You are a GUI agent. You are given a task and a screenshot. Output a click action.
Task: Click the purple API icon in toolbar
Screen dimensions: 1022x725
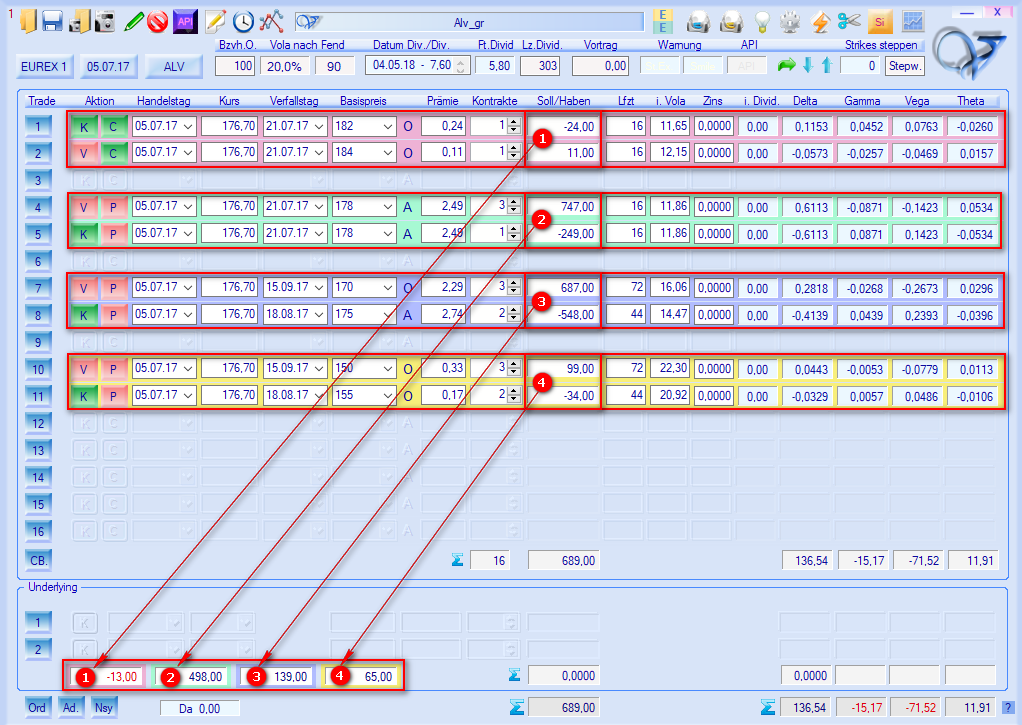tap(184, 20)
